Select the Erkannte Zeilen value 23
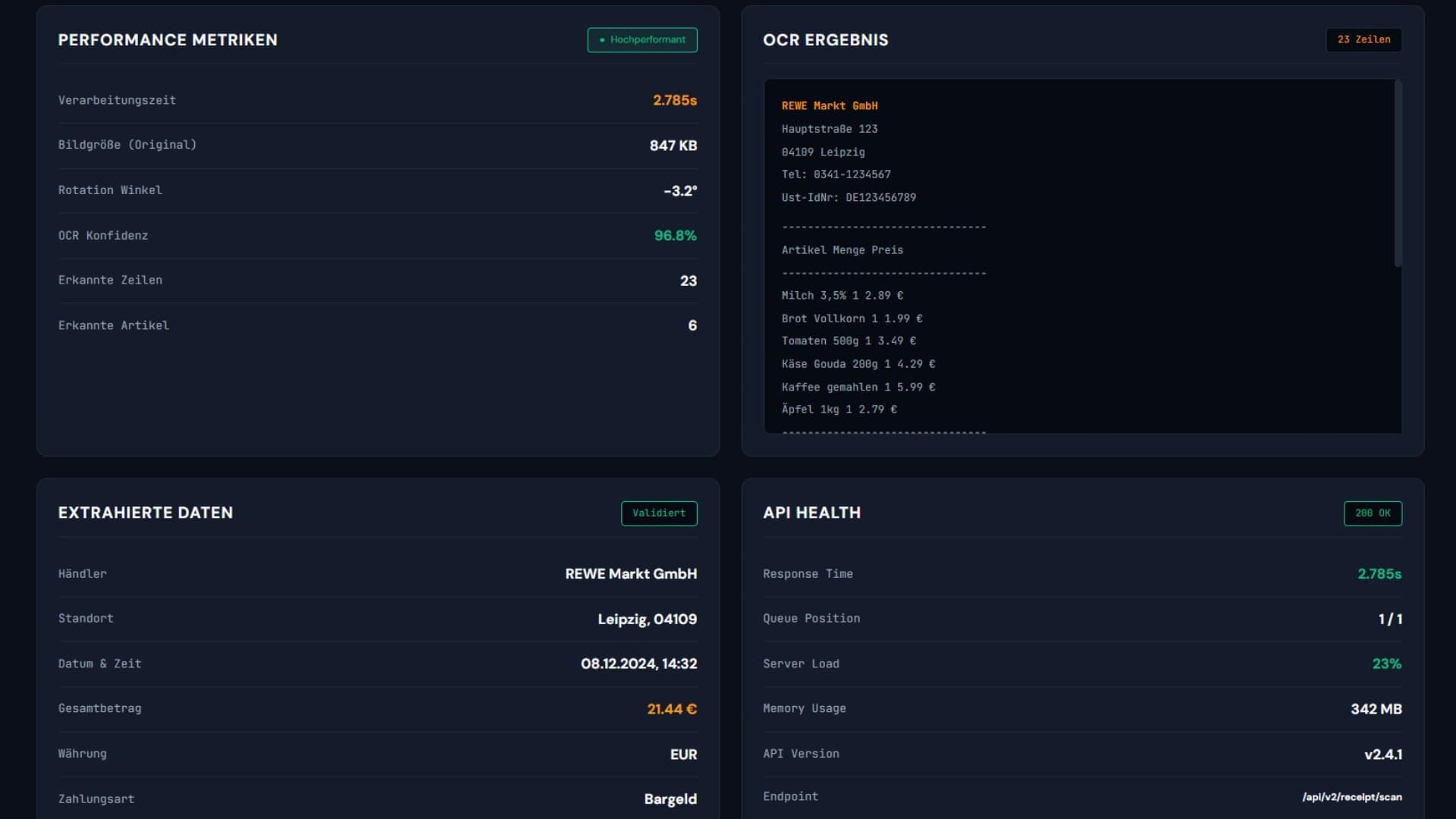Screen dimensions: 1456x819 click(689, 281)
